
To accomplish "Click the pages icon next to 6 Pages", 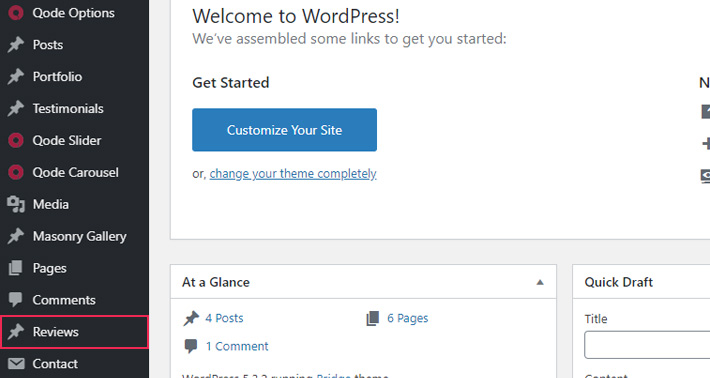I will [373, 318].
